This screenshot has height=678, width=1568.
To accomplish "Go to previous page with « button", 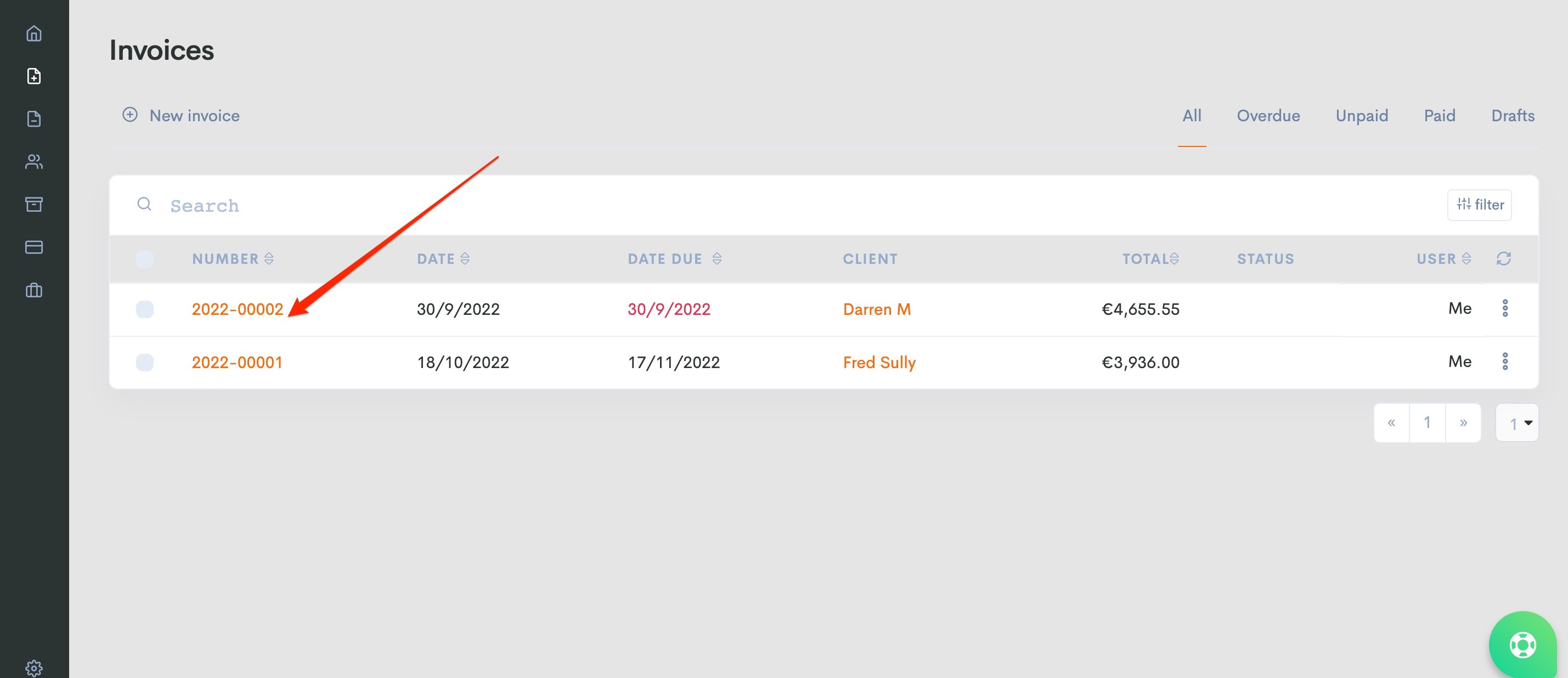I will coord(1391,422).
